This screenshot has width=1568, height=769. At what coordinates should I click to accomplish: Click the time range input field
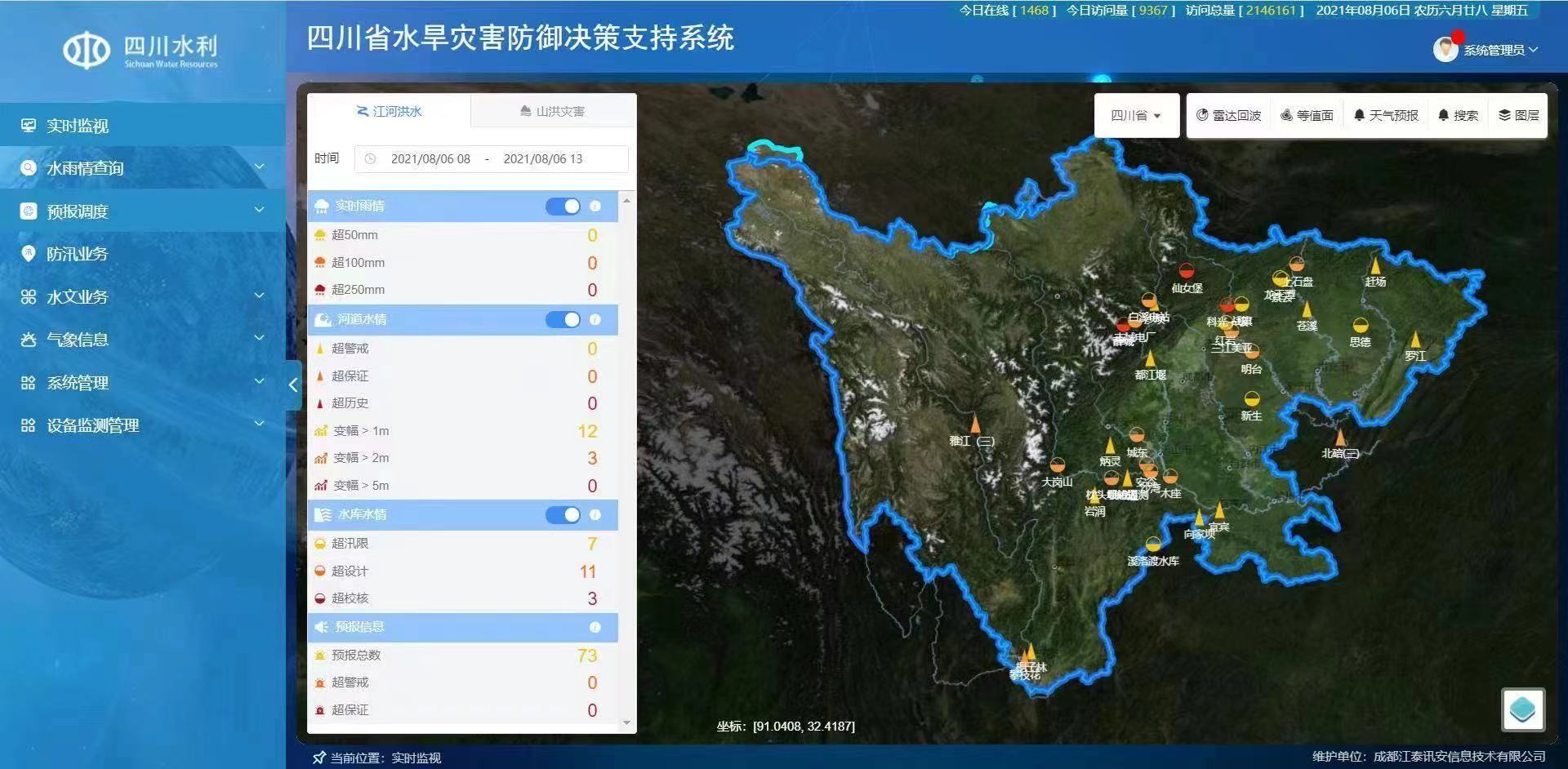[x=491, y=158]
